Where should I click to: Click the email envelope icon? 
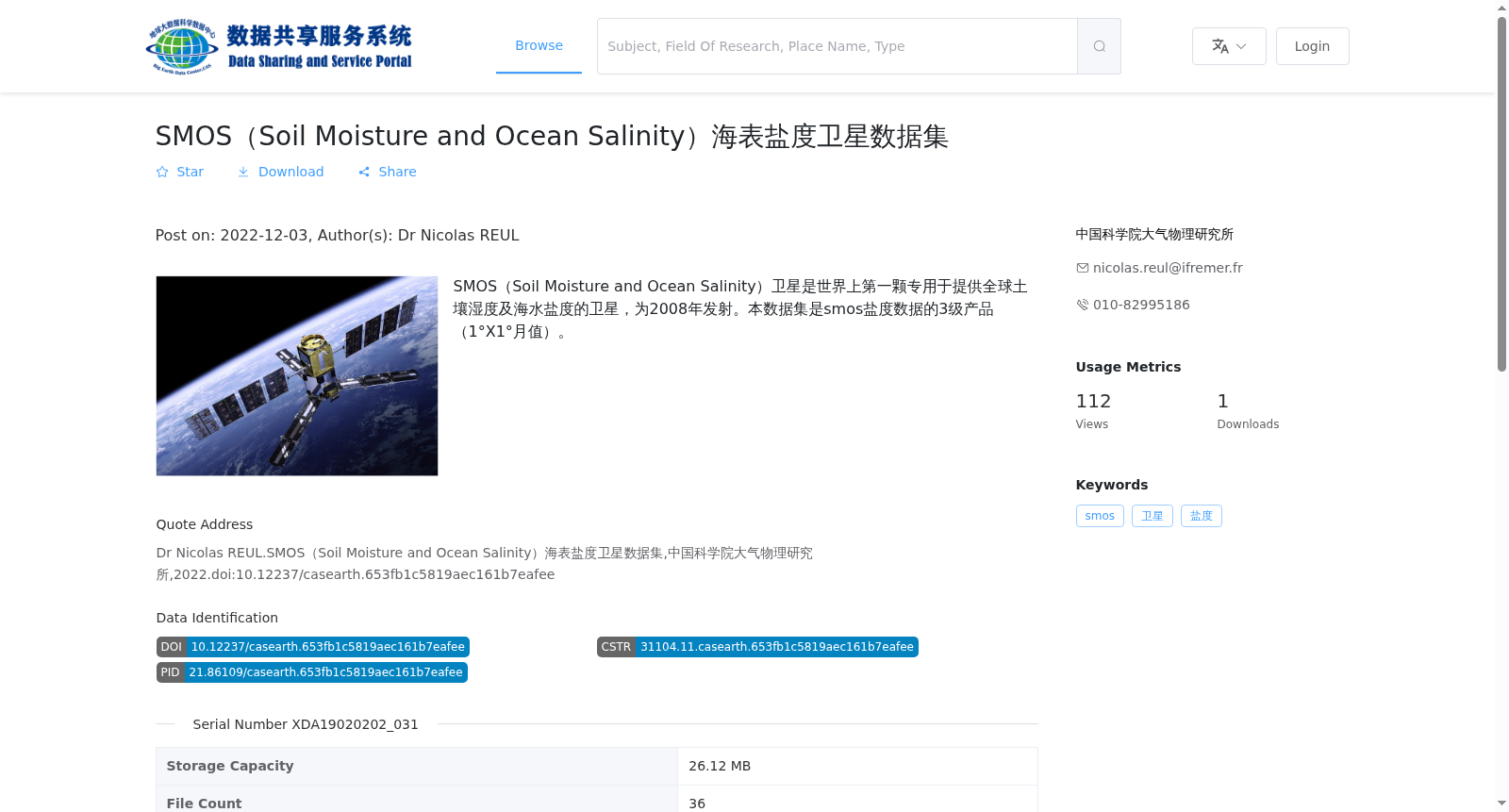coord(1083,268)
